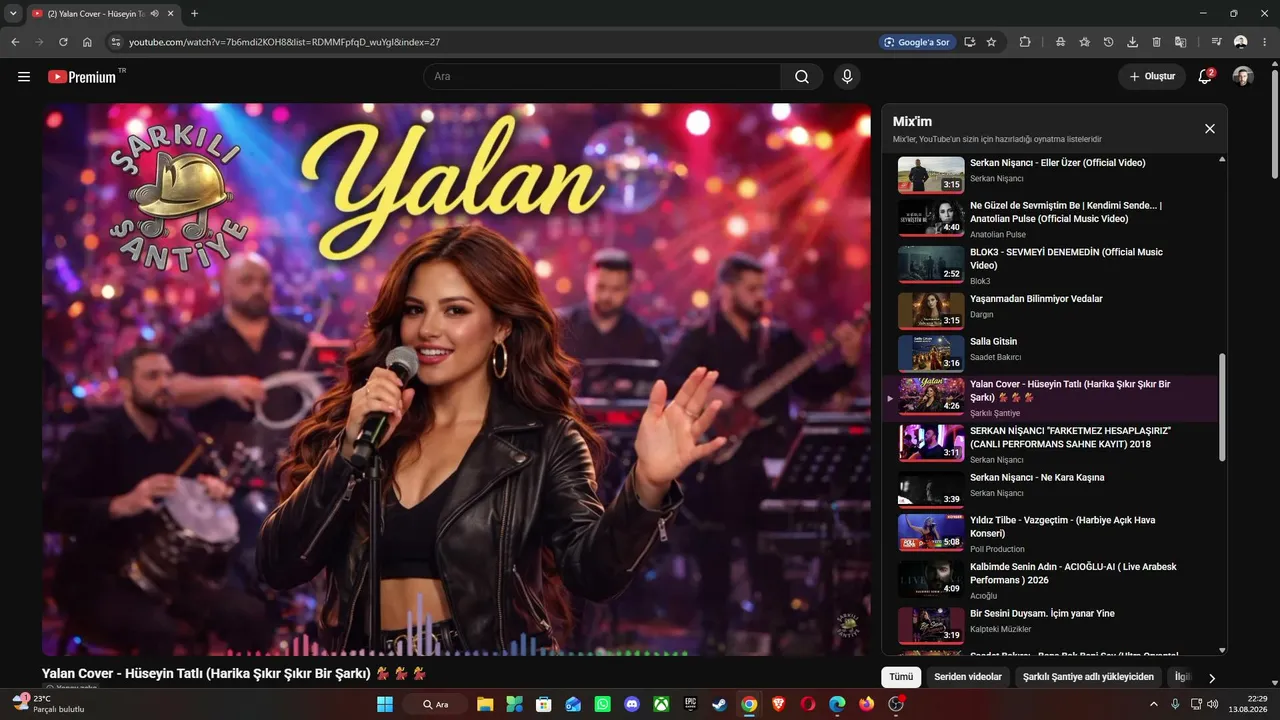This screenshot has width=1280, height=720.
Task: Play Yaşanmadan Bilinmiyor Vedalar from playlist
Action: coord(1050,310)
